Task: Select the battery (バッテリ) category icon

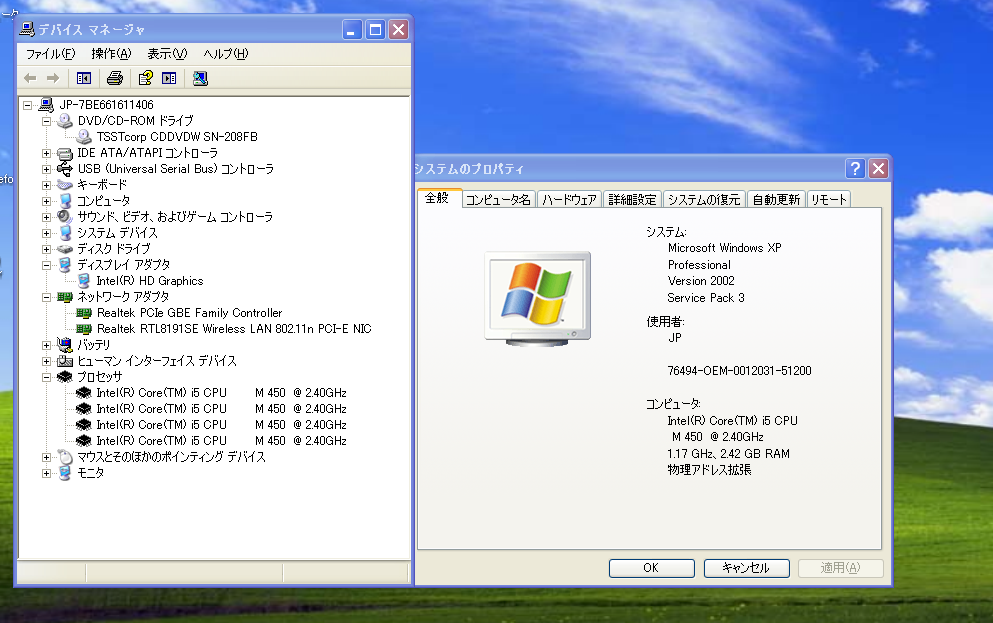Action: tap(65, 344)
